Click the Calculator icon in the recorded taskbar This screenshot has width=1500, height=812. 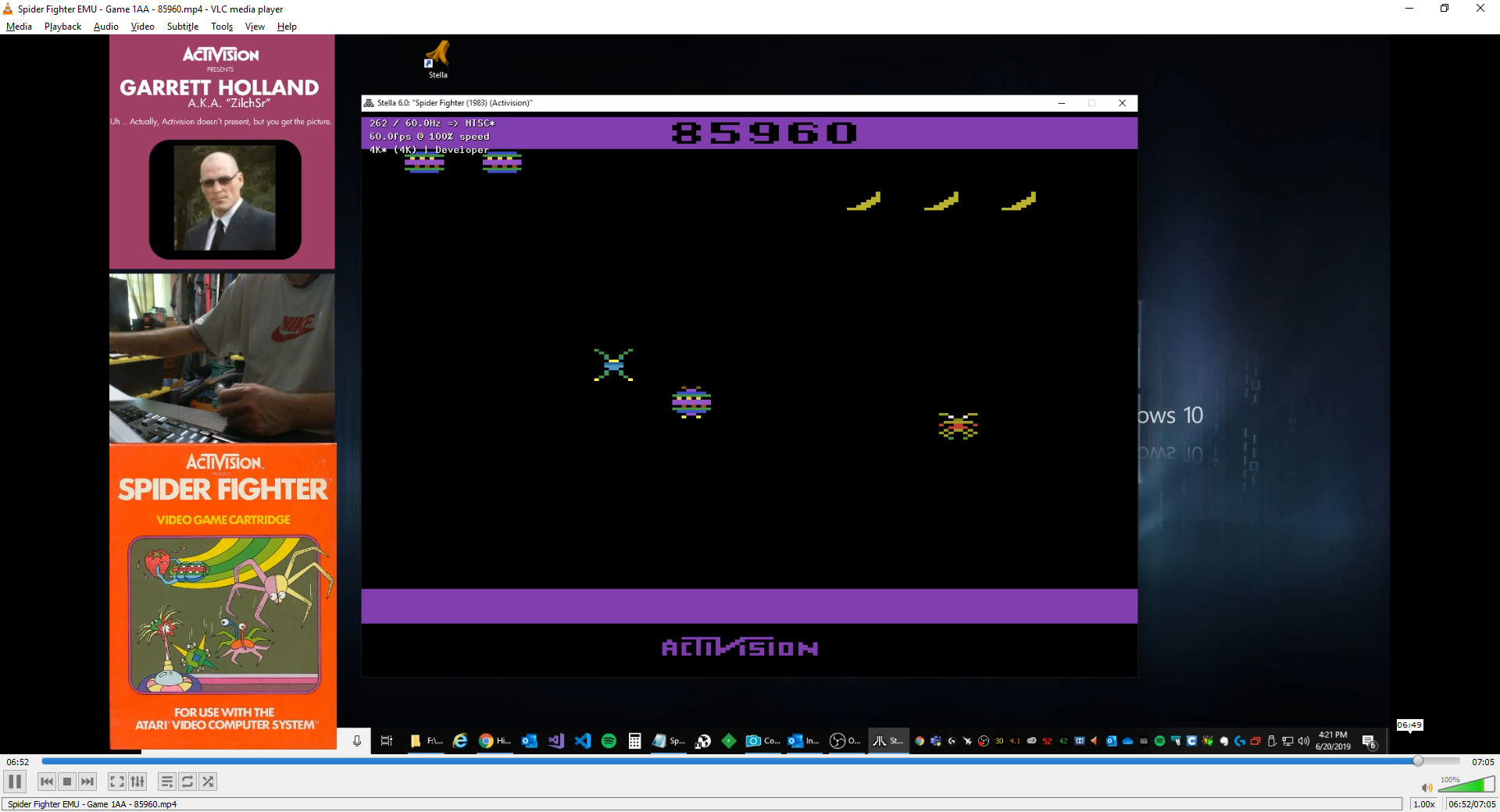pos(634,741)
